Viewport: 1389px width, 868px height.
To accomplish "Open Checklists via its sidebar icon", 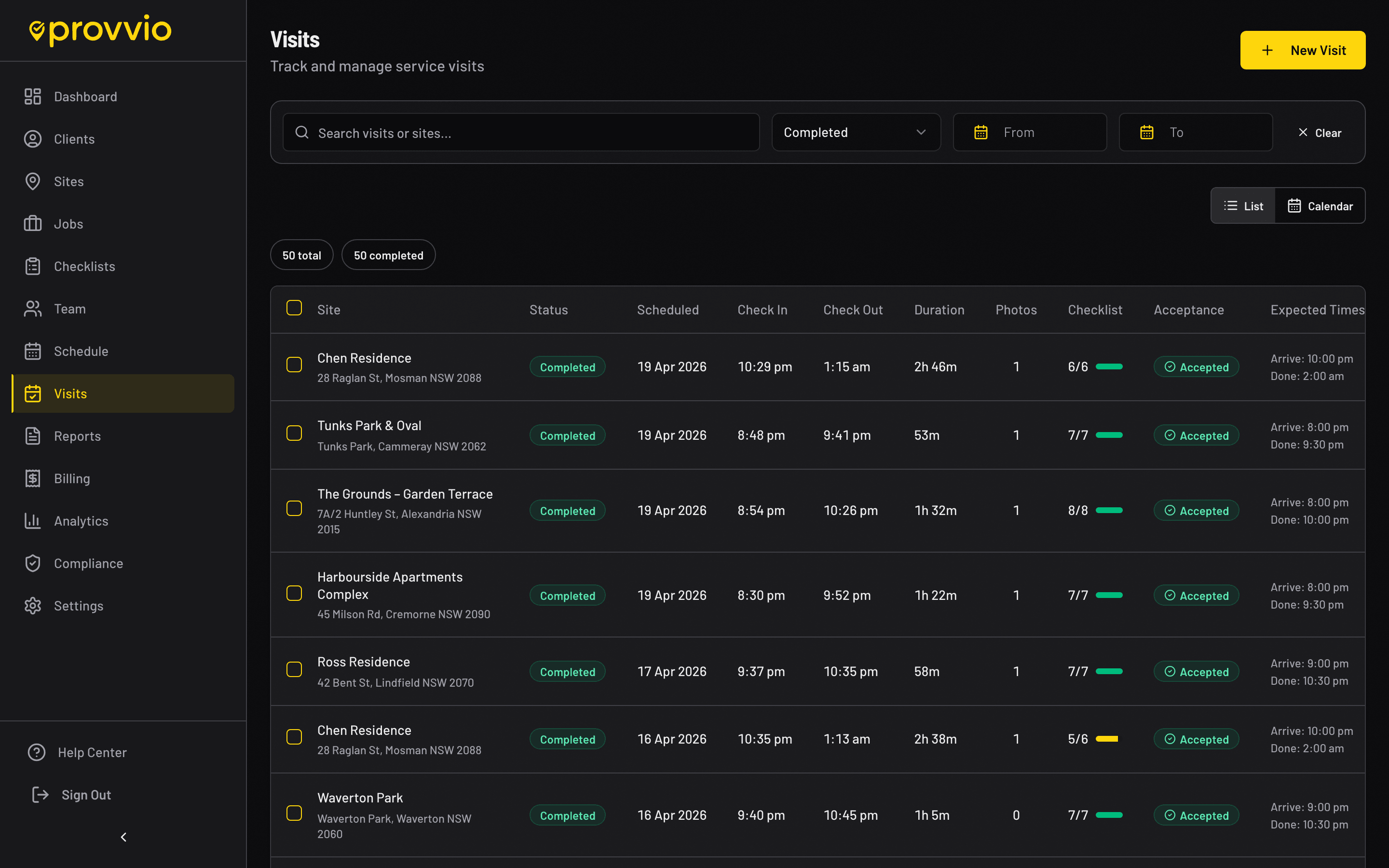I will (33, 266).
